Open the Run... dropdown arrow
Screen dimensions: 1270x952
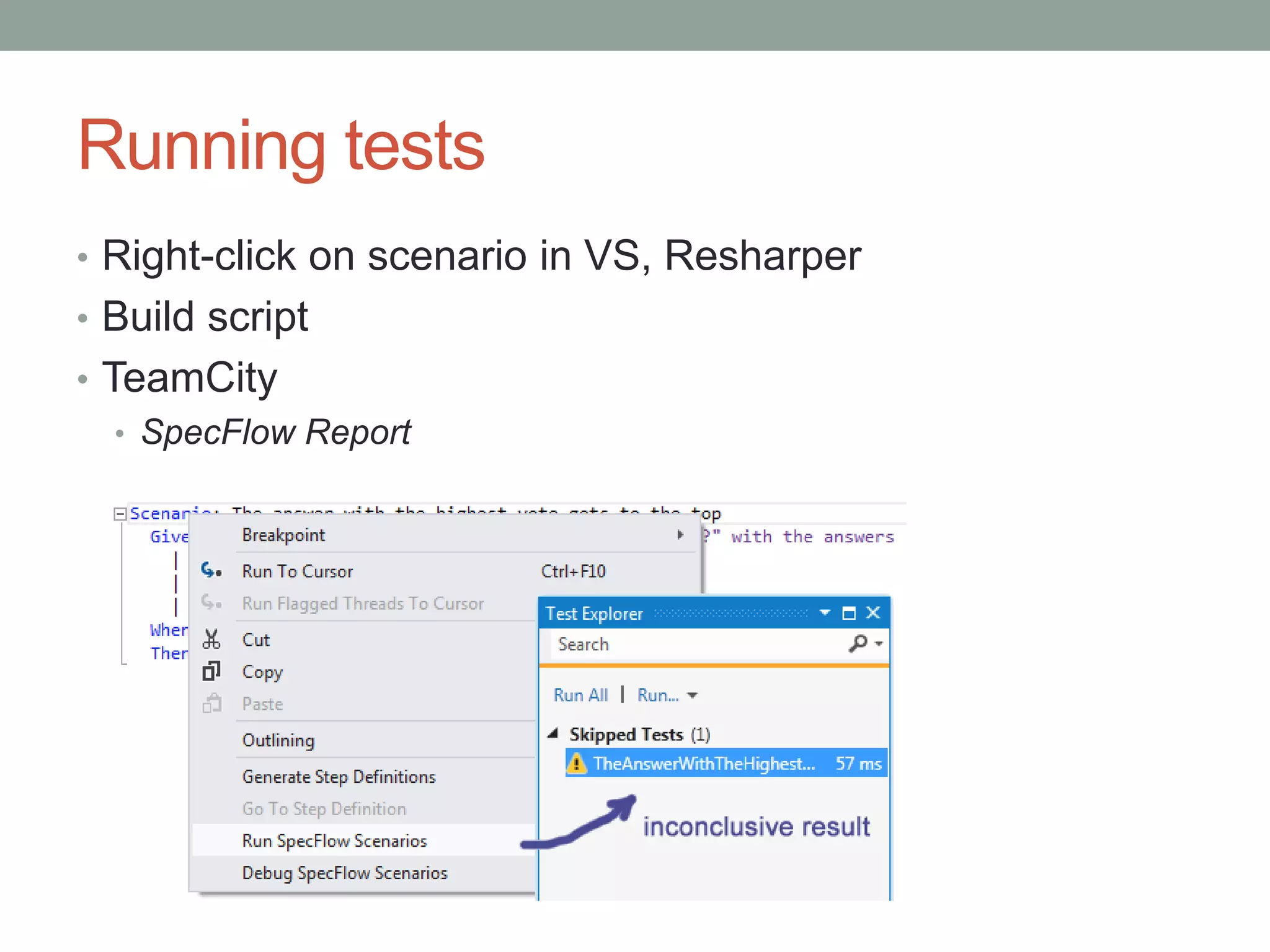(x=693, y=695)
